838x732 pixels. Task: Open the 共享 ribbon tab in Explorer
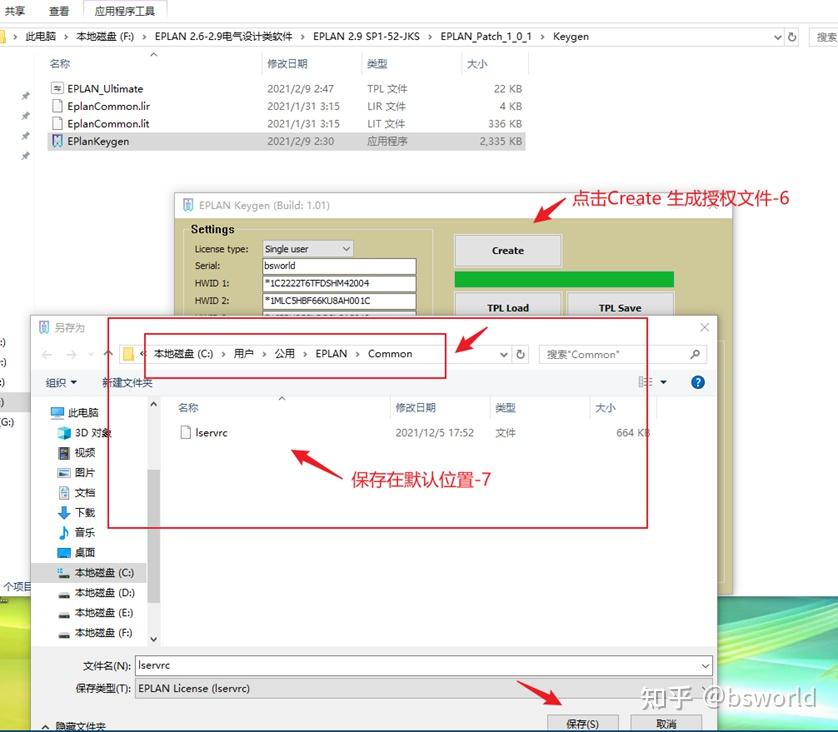point(15,11)
